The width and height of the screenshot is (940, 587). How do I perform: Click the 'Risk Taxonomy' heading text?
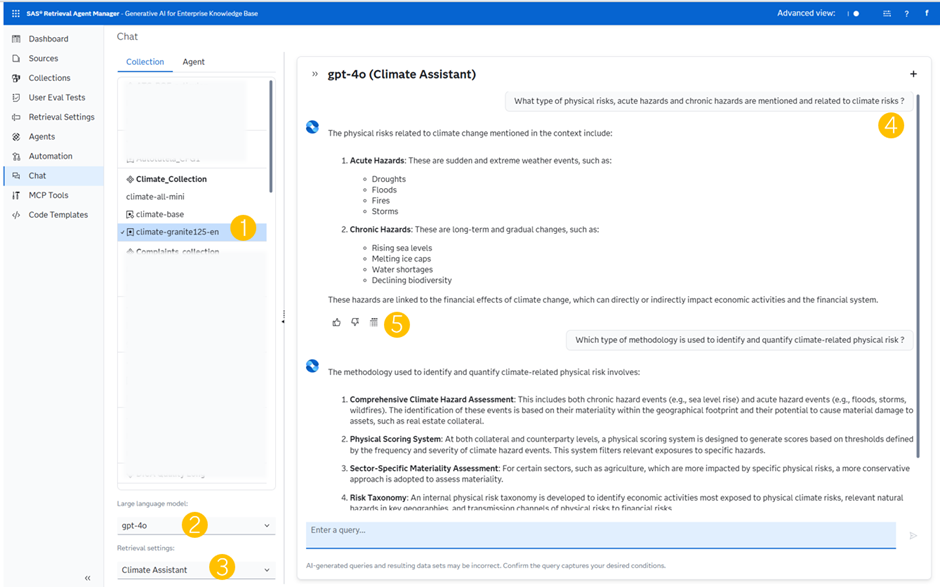tap(378, 498)
